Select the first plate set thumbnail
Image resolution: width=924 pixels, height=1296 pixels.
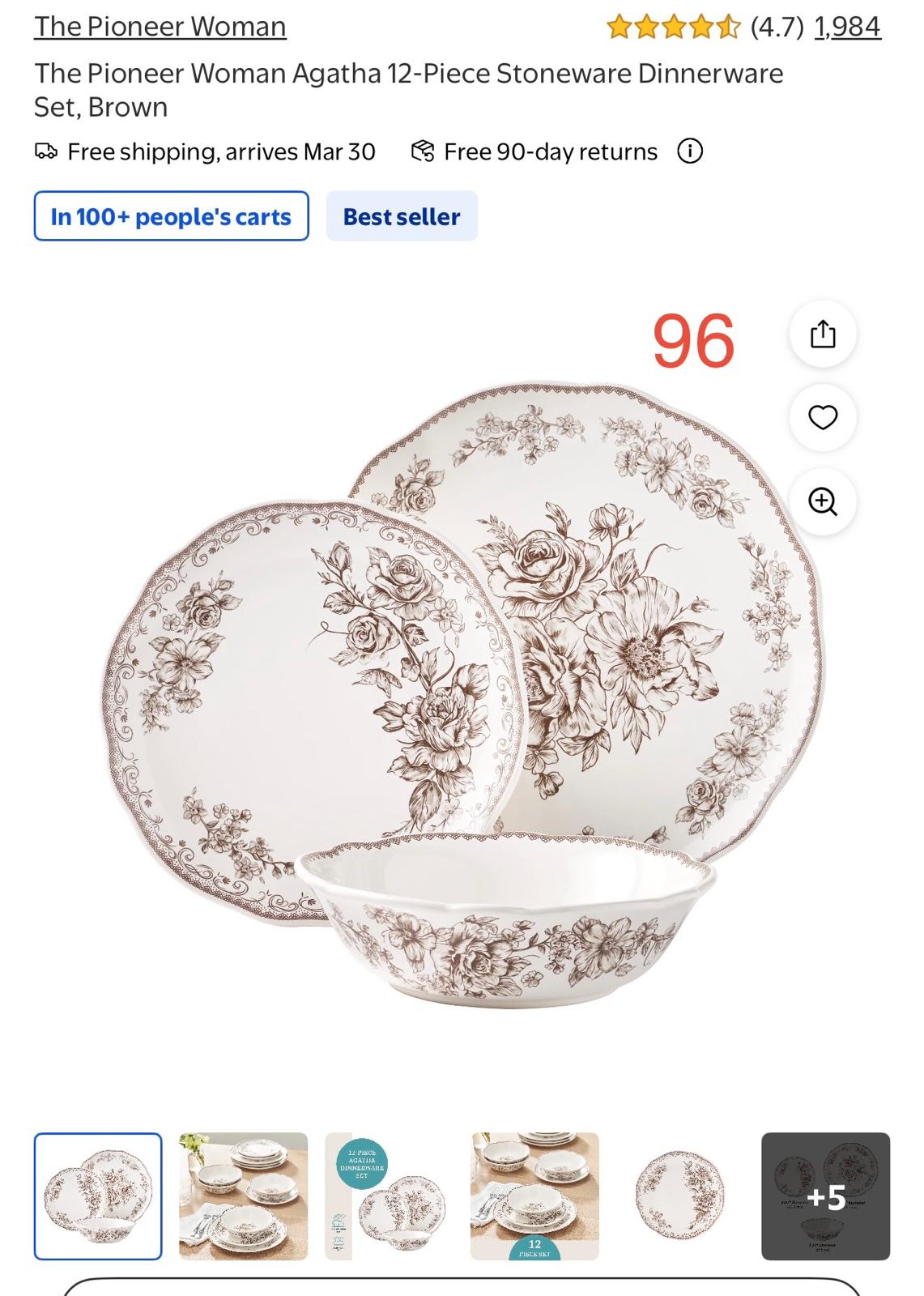98,1196
